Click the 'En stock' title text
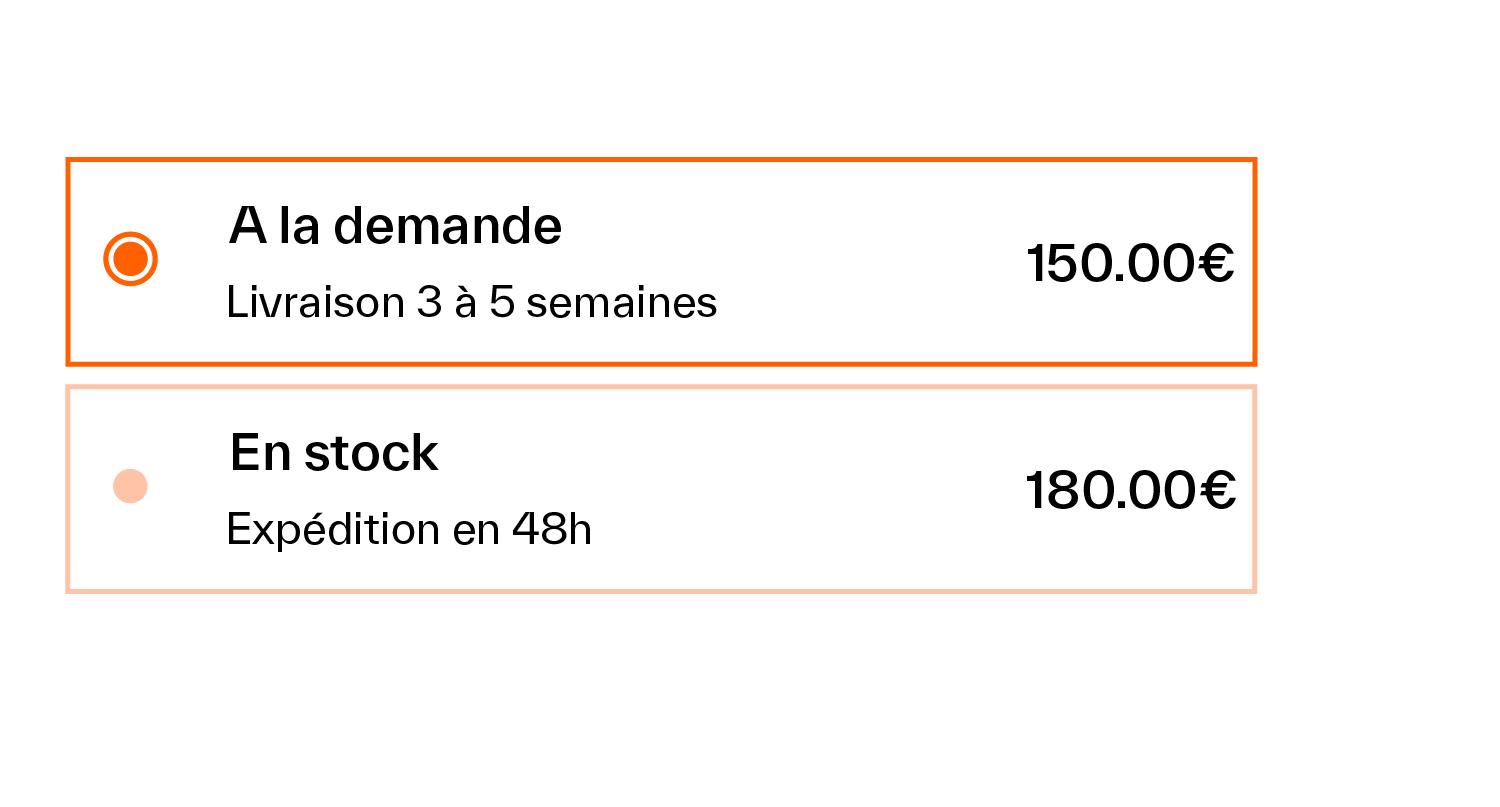The width and height of the screenshot is (1500, 807). (334, 453)
